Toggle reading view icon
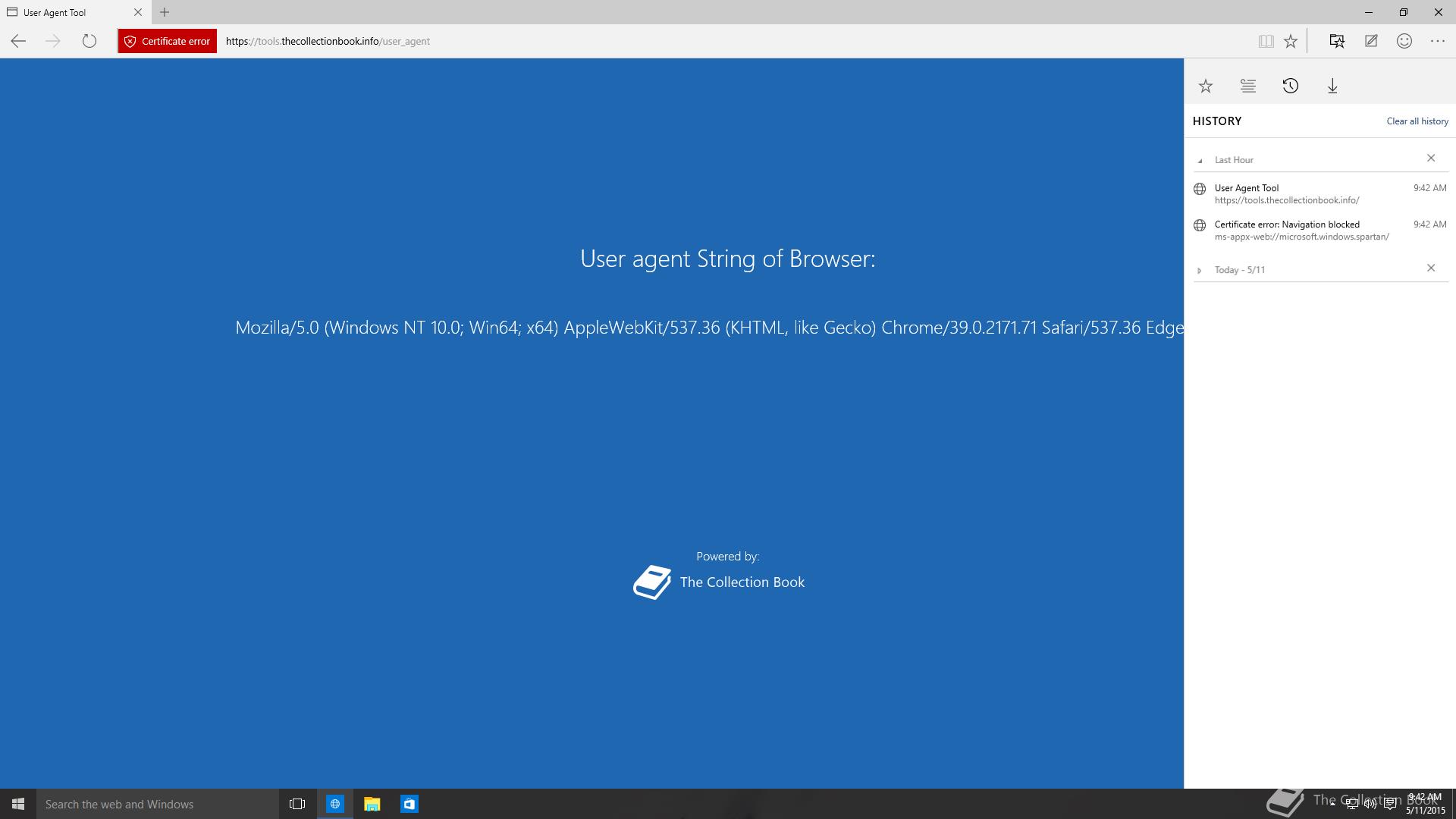The image size is (1456, 819). point(1266,41)
